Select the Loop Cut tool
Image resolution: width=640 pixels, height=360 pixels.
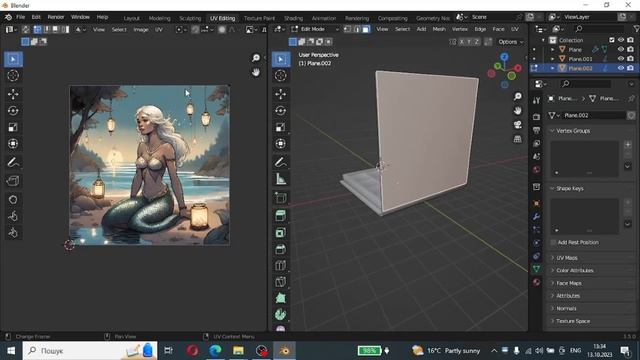[x=281, y=266]
